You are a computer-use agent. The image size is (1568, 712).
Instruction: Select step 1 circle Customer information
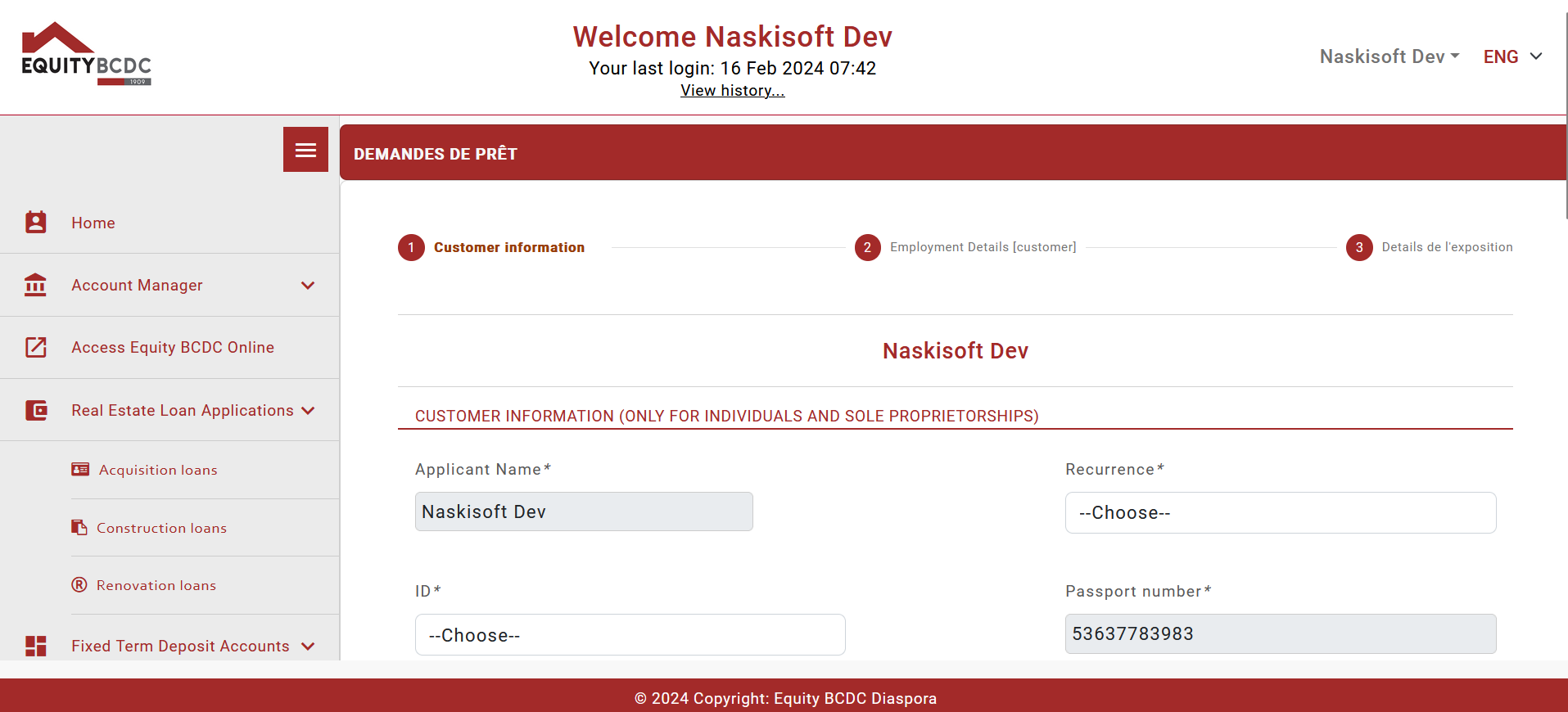411,247
